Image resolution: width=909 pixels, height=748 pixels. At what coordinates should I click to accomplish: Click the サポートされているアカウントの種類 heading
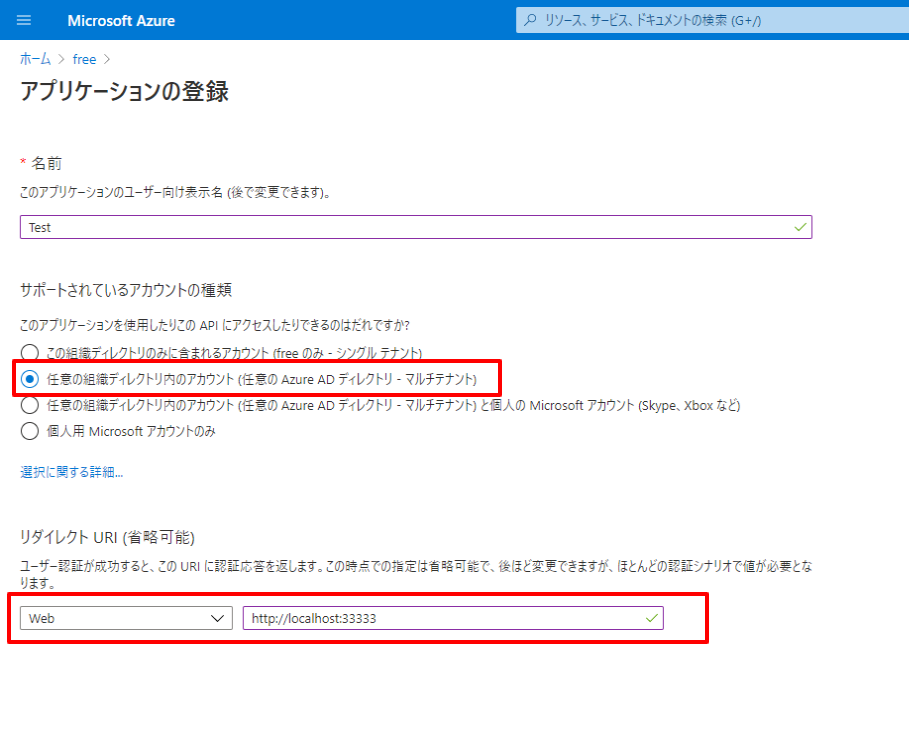(x=126, y=290)
